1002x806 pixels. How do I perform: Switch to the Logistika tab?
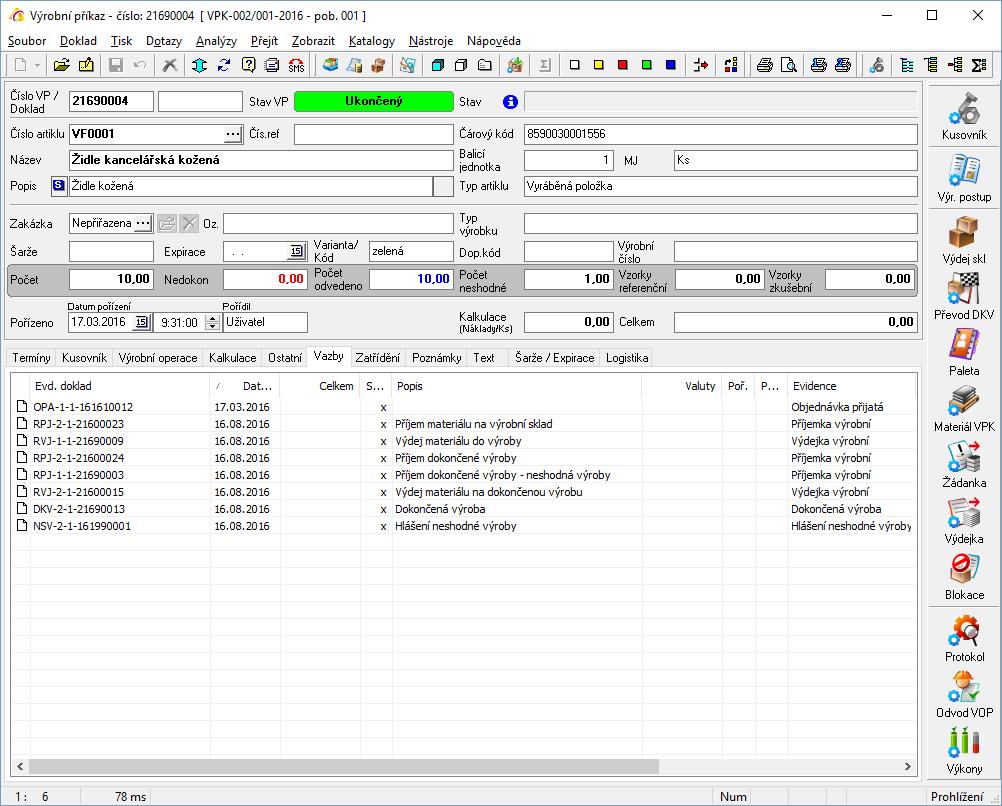[x=627, y=358]
